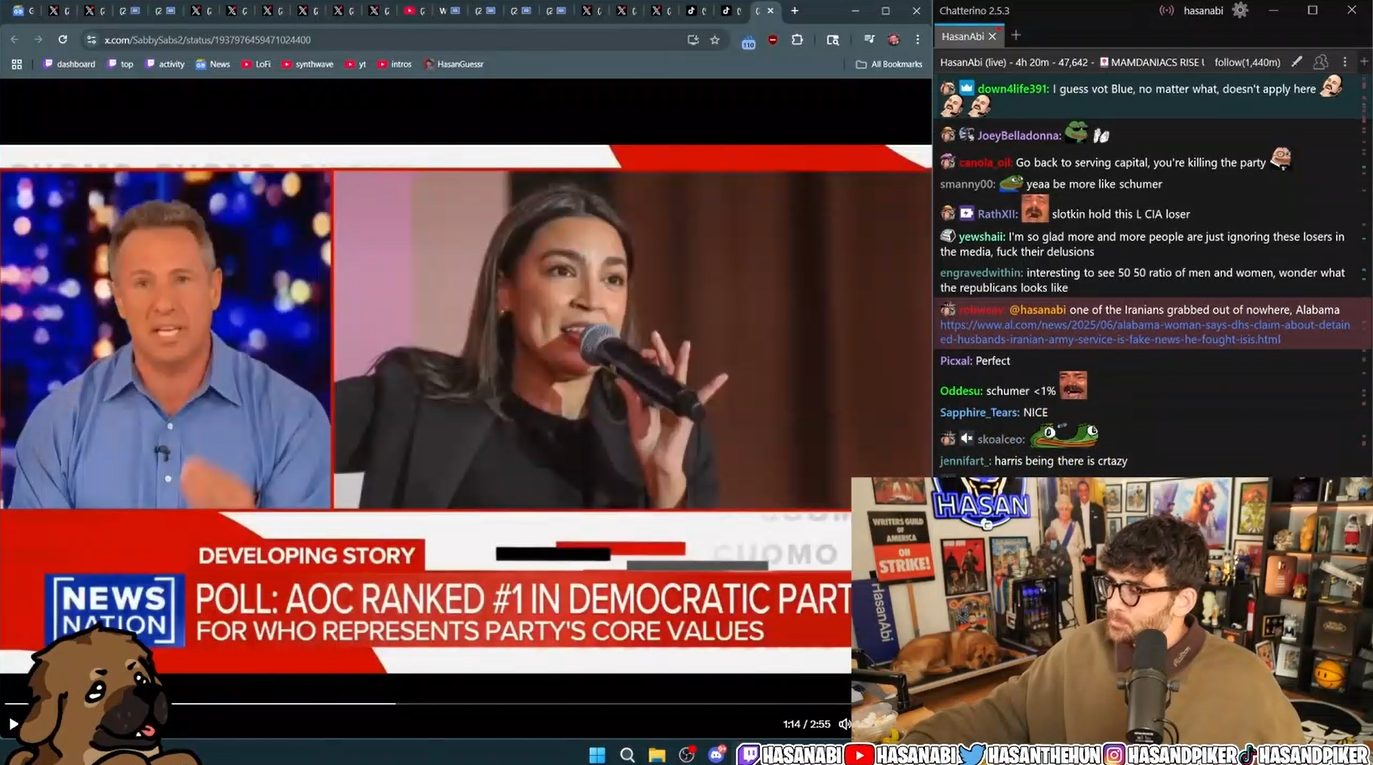This screenshot has width=1373, height=765.
Task: Open Chrome media controls icon
Action: pyautogui.click(x=870, y=40)
